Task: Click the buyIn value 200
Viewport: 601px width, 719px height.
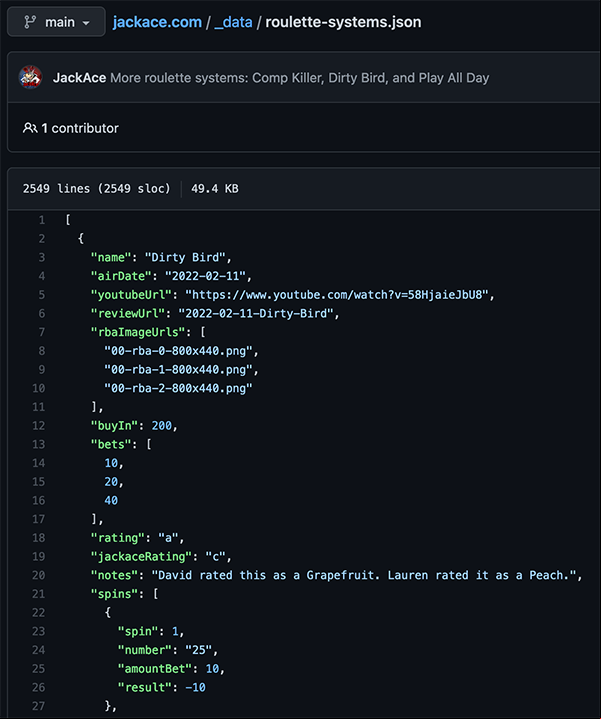Action: coord(162,426)
